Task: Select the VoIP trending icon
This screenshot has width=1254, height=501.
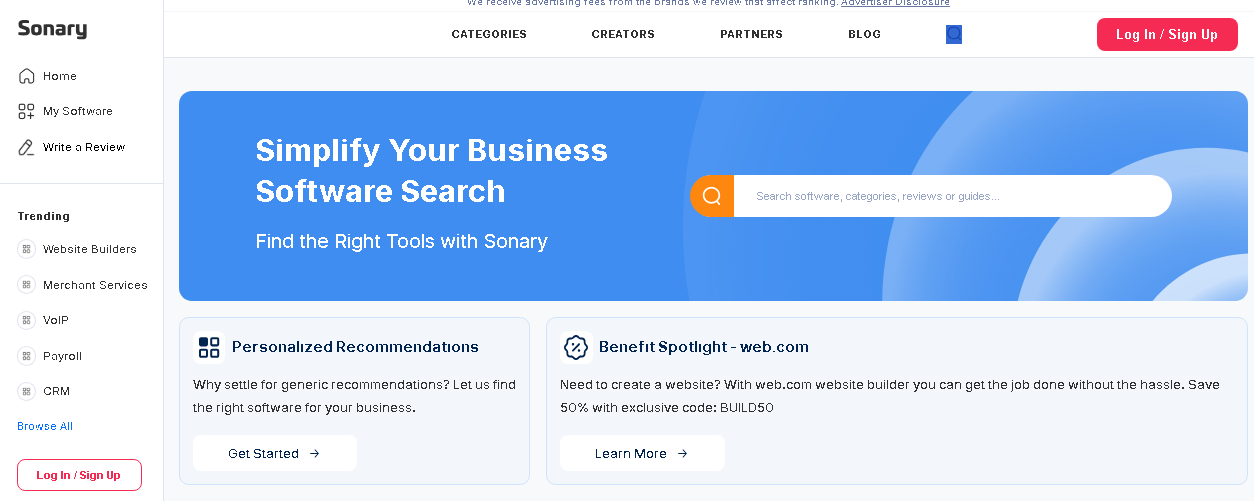Action: pos(26,320)
